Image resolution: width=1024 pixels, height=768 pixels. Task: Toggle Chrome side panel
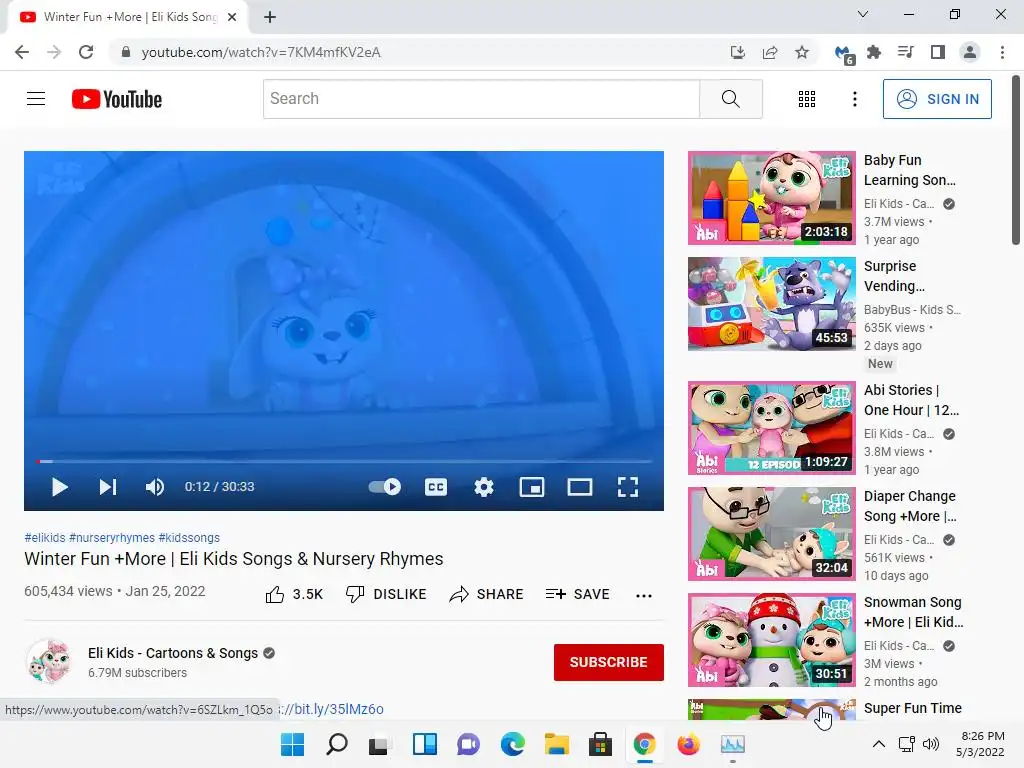[938, 52]
